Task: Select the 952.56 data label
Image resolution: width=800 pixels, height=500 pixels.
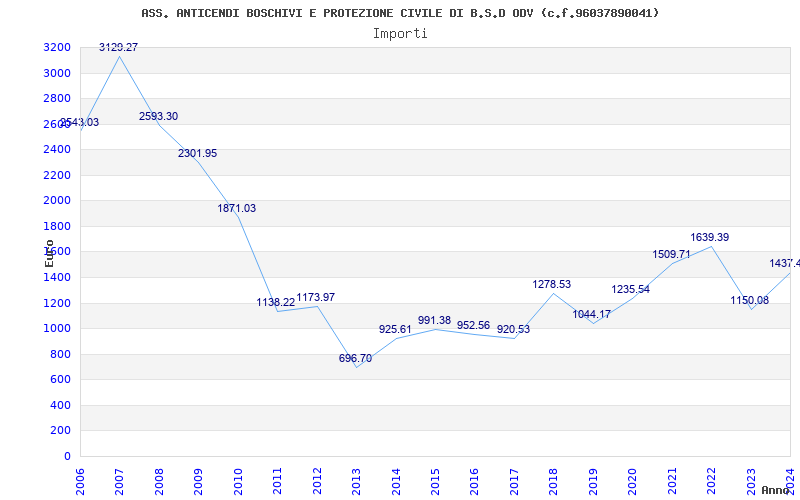Action: click(473, 326)
